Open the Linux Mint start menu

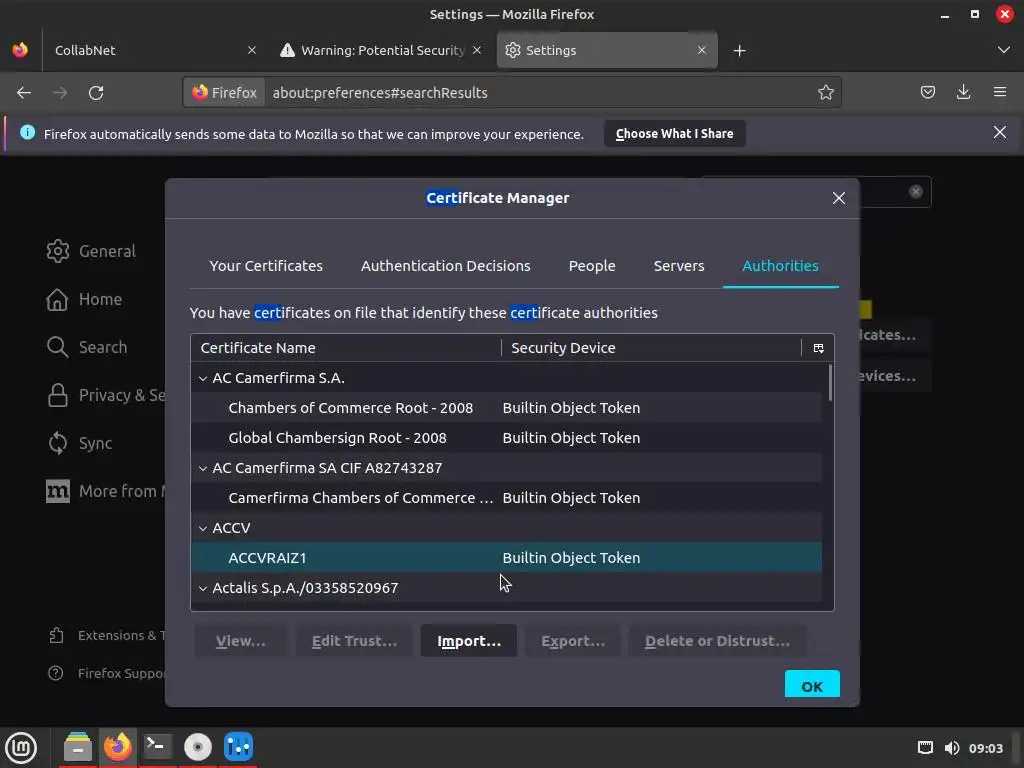(21, 748)
